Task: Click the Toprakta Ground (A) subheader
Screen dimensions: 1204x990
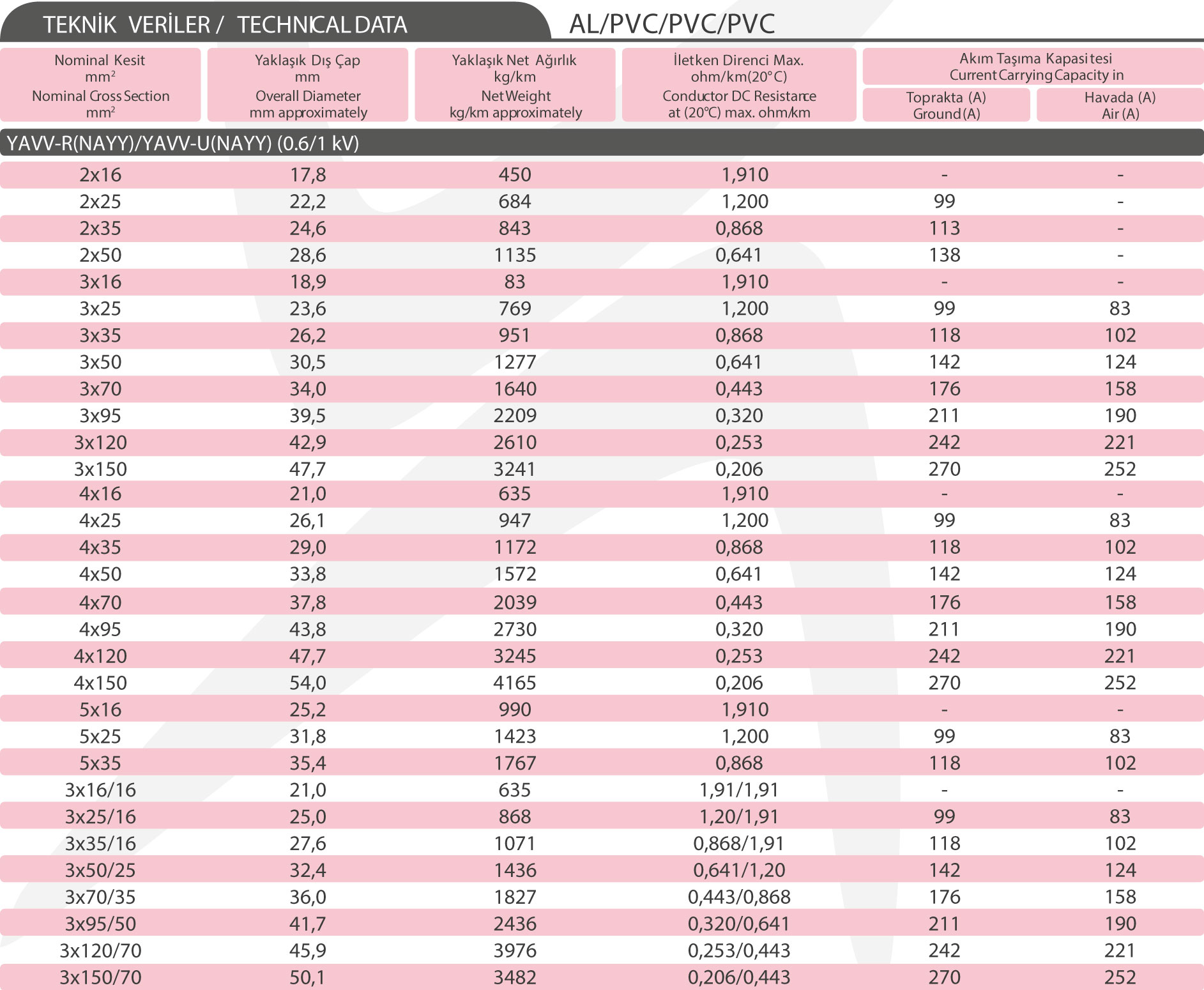Action: pos(946,105)
